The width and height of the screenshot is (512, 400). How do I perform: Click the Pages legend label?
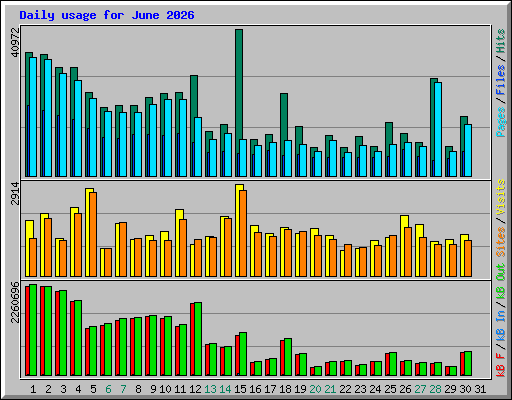(x=500, y=122)
